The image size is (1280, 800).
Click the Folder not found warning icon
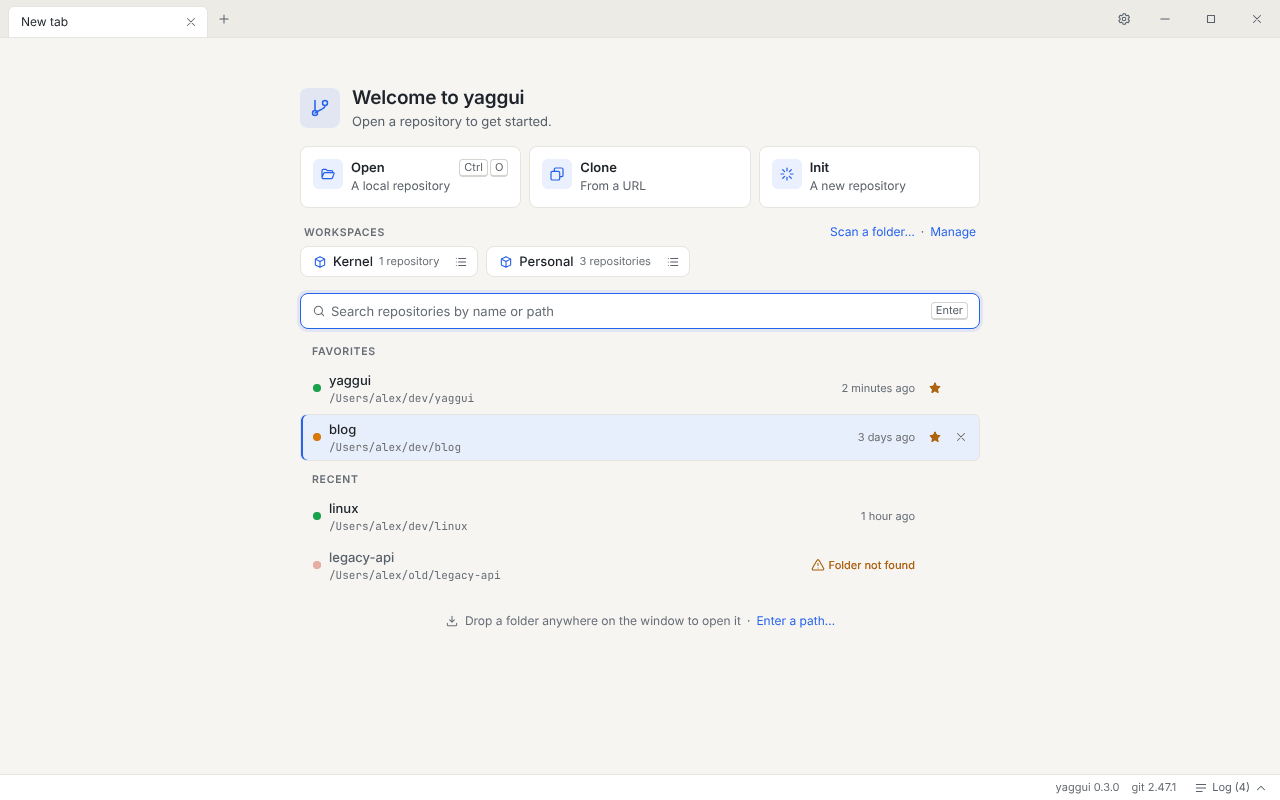[818, 565]
